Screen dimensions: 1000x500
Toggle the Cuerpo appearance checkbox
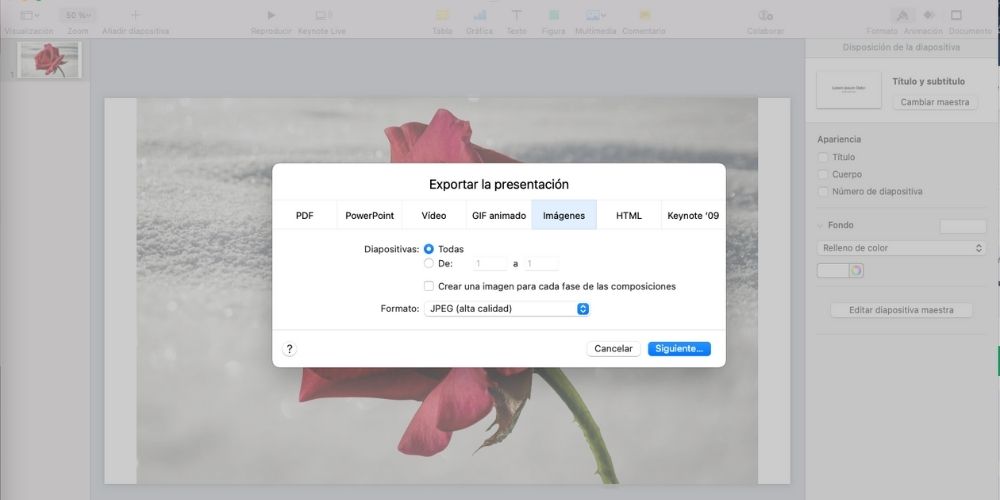(823, 174)
